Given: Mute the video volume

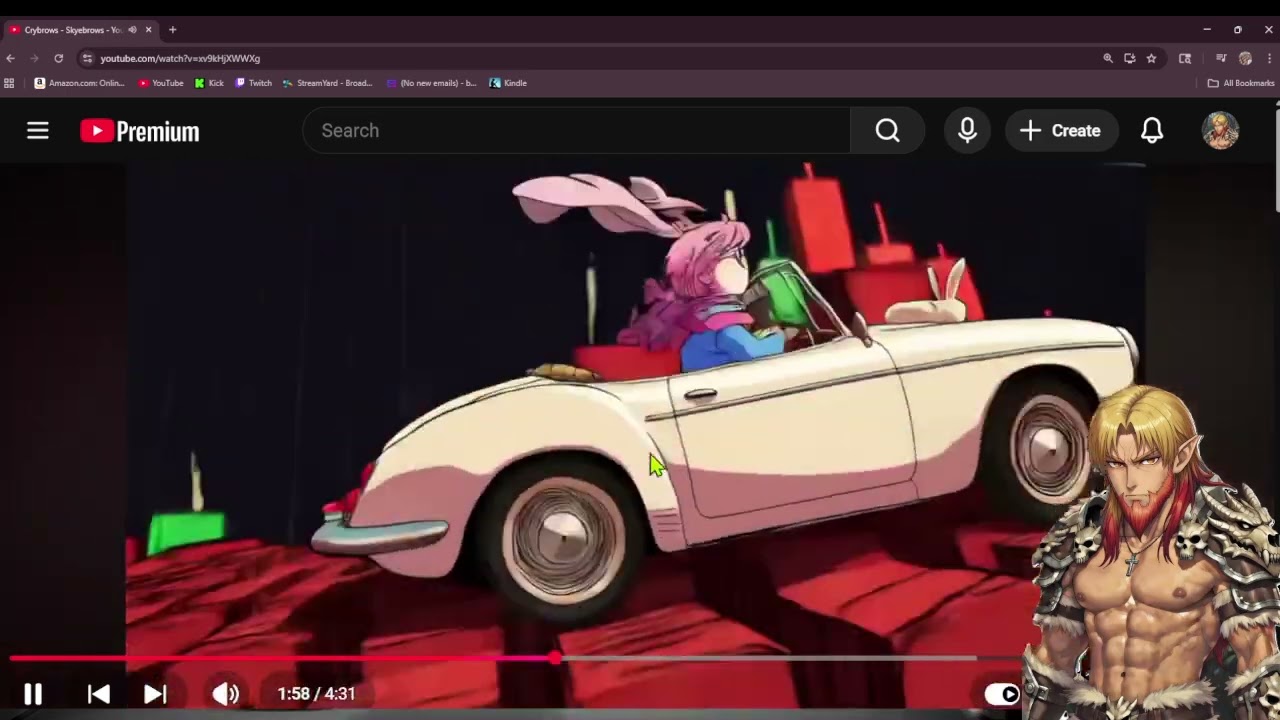Looking at the screenshot, I should point(226,694).
